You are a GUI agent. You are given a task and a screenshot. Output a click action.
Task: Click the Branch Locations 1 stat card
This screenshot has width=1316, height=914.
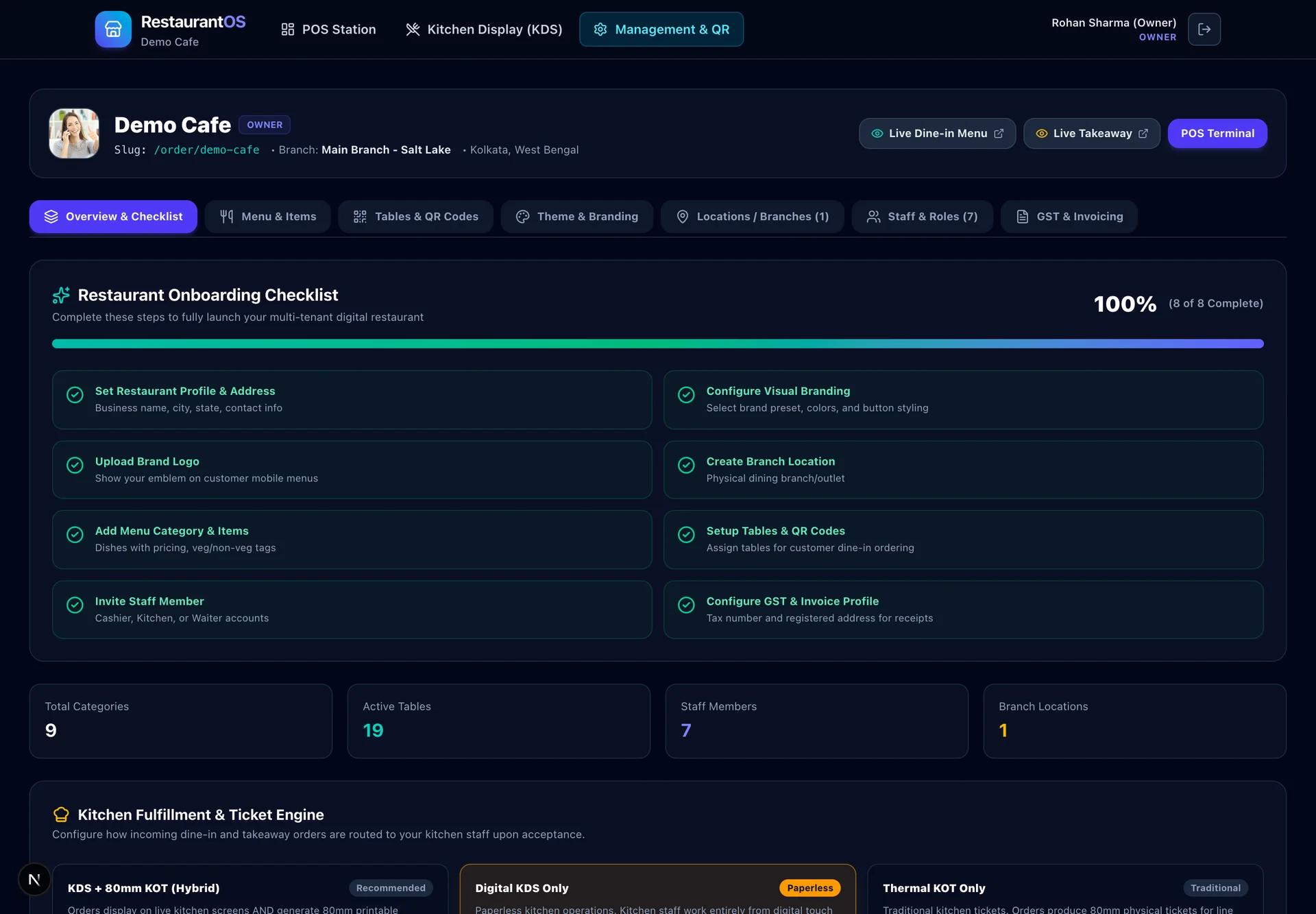click(1135, 721)
